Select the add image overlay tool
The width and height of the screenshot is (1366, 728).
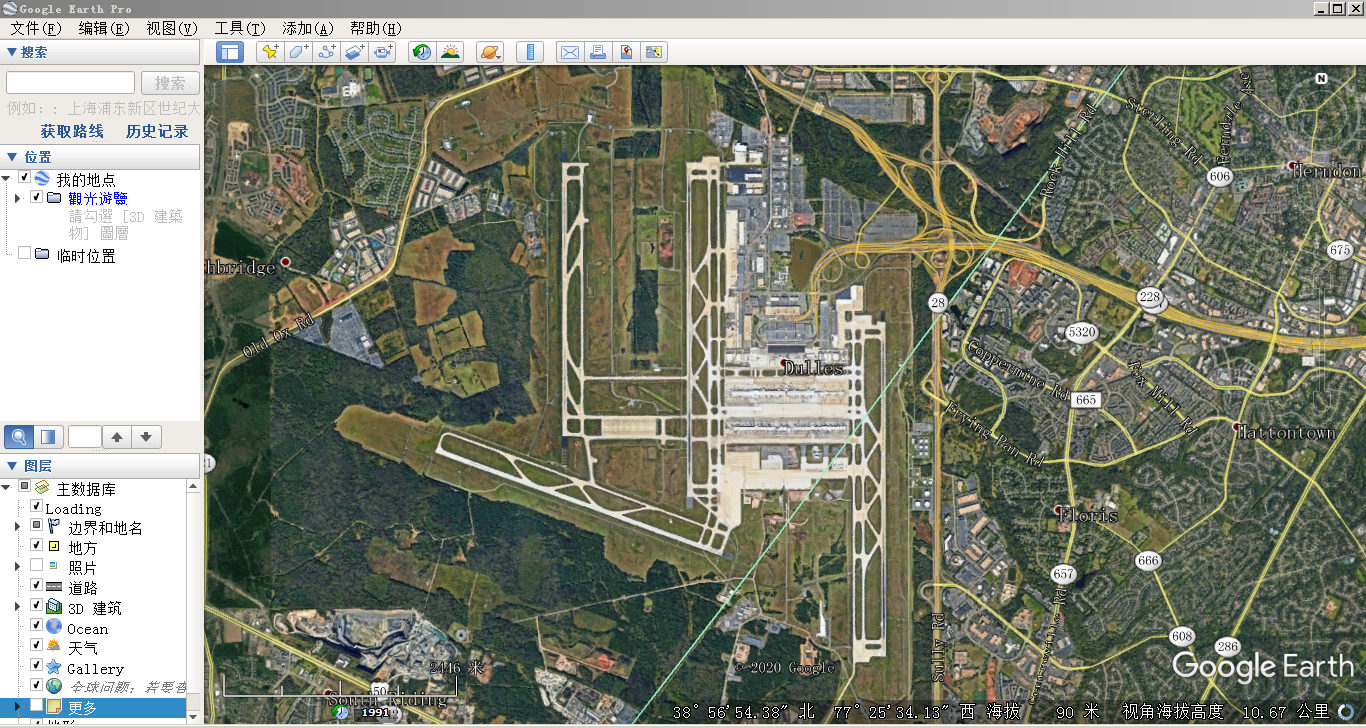point(355,52)
